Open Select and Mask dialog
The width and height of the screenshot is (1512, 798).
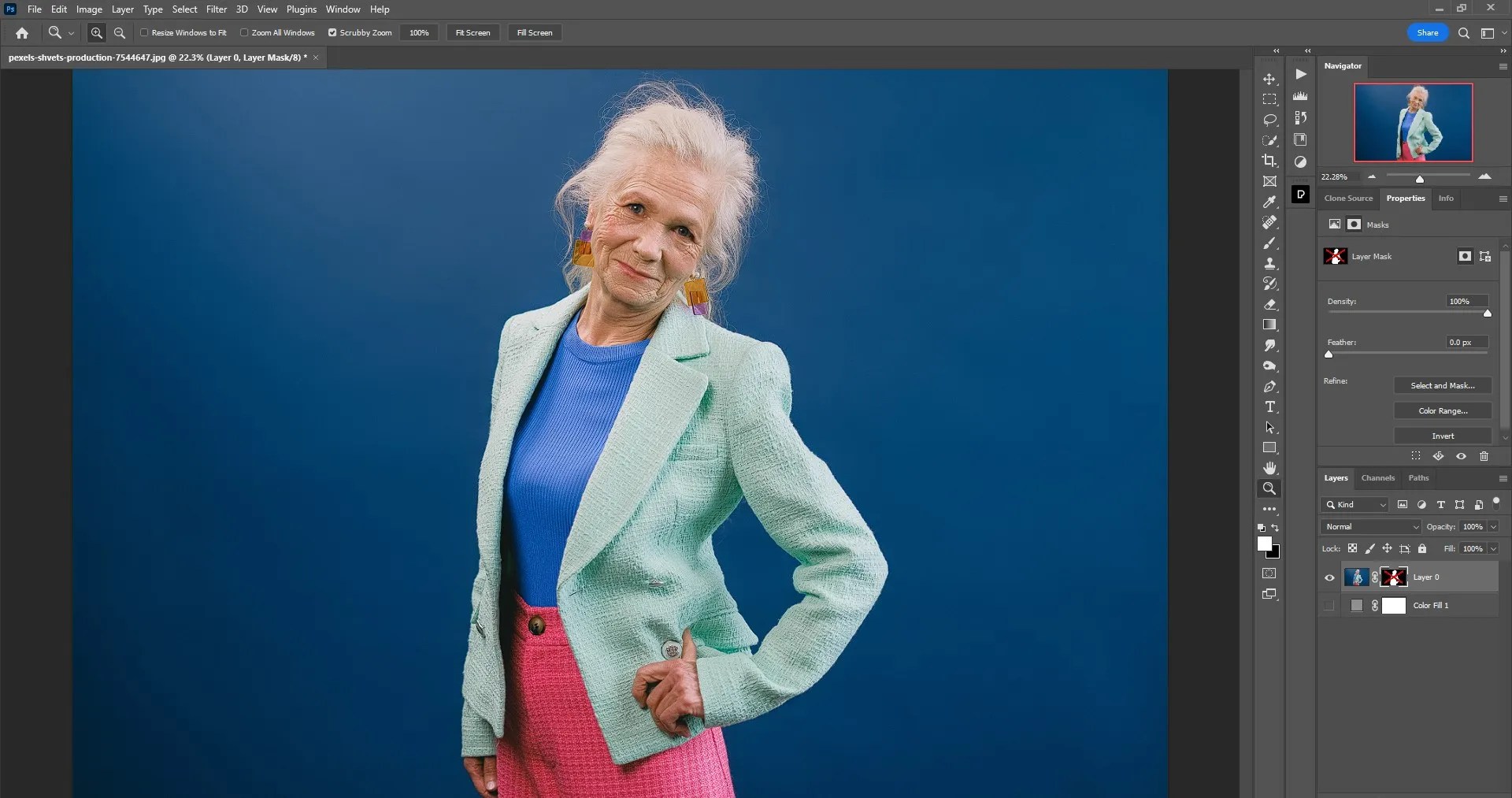point(1442,385)
